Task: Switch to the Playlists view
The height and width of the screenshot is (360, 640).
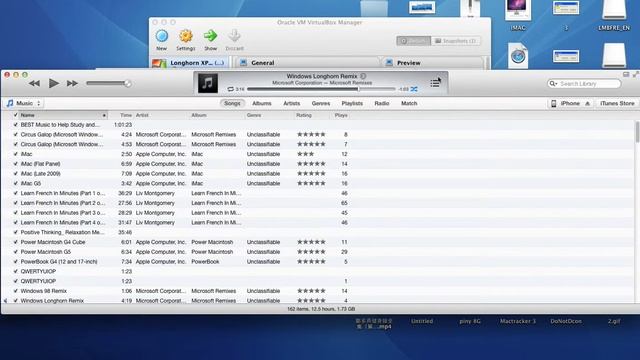Action: pyautogui.click(x=352, y=103)
